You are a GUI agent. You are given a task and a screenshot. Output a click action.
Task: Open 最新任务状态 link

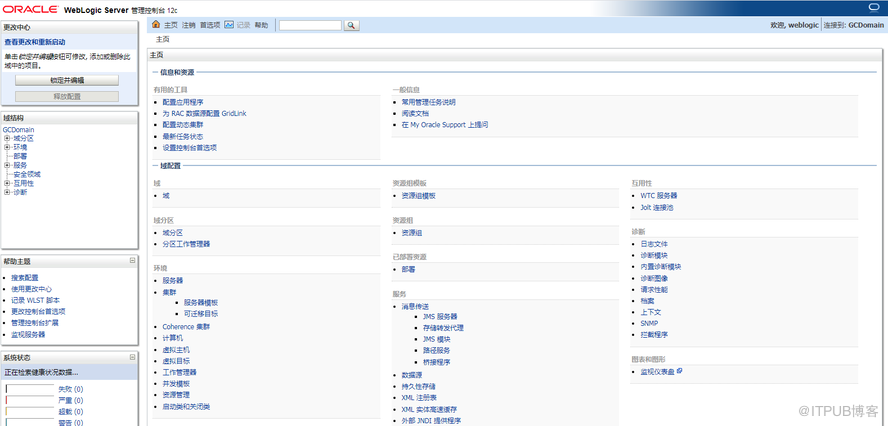point(182,137)
